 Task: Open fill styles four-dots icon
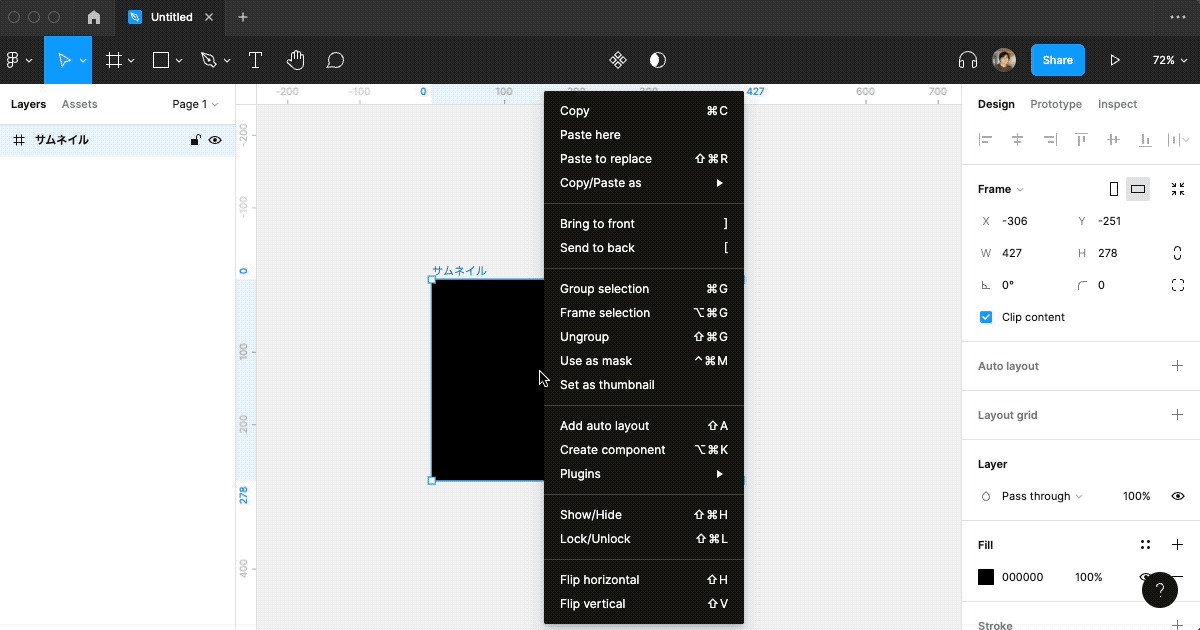[1146, 545]
